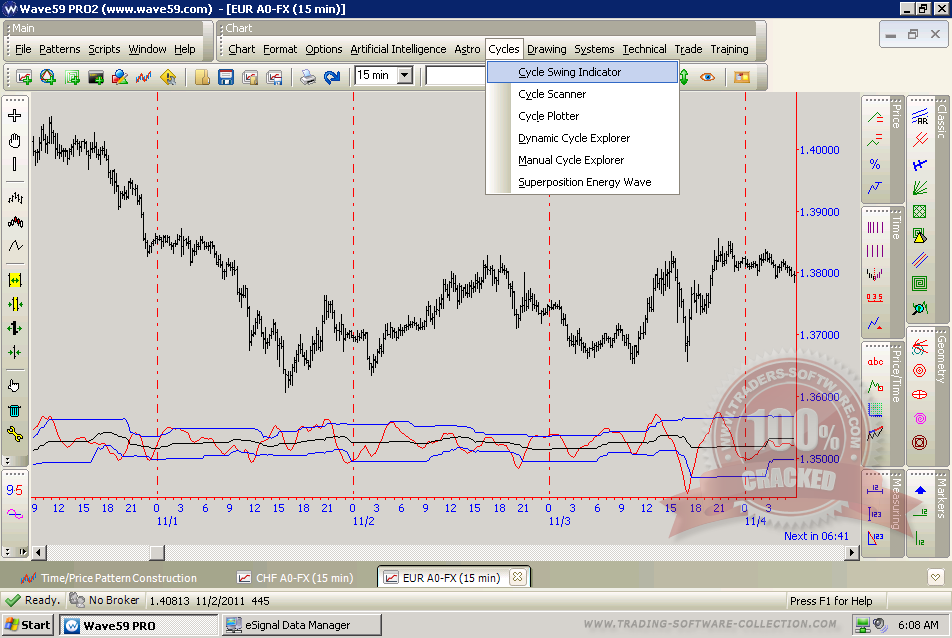Open eSignal Data Manager from taskbar
Screen dimensions: 952x638
(300, 625)
